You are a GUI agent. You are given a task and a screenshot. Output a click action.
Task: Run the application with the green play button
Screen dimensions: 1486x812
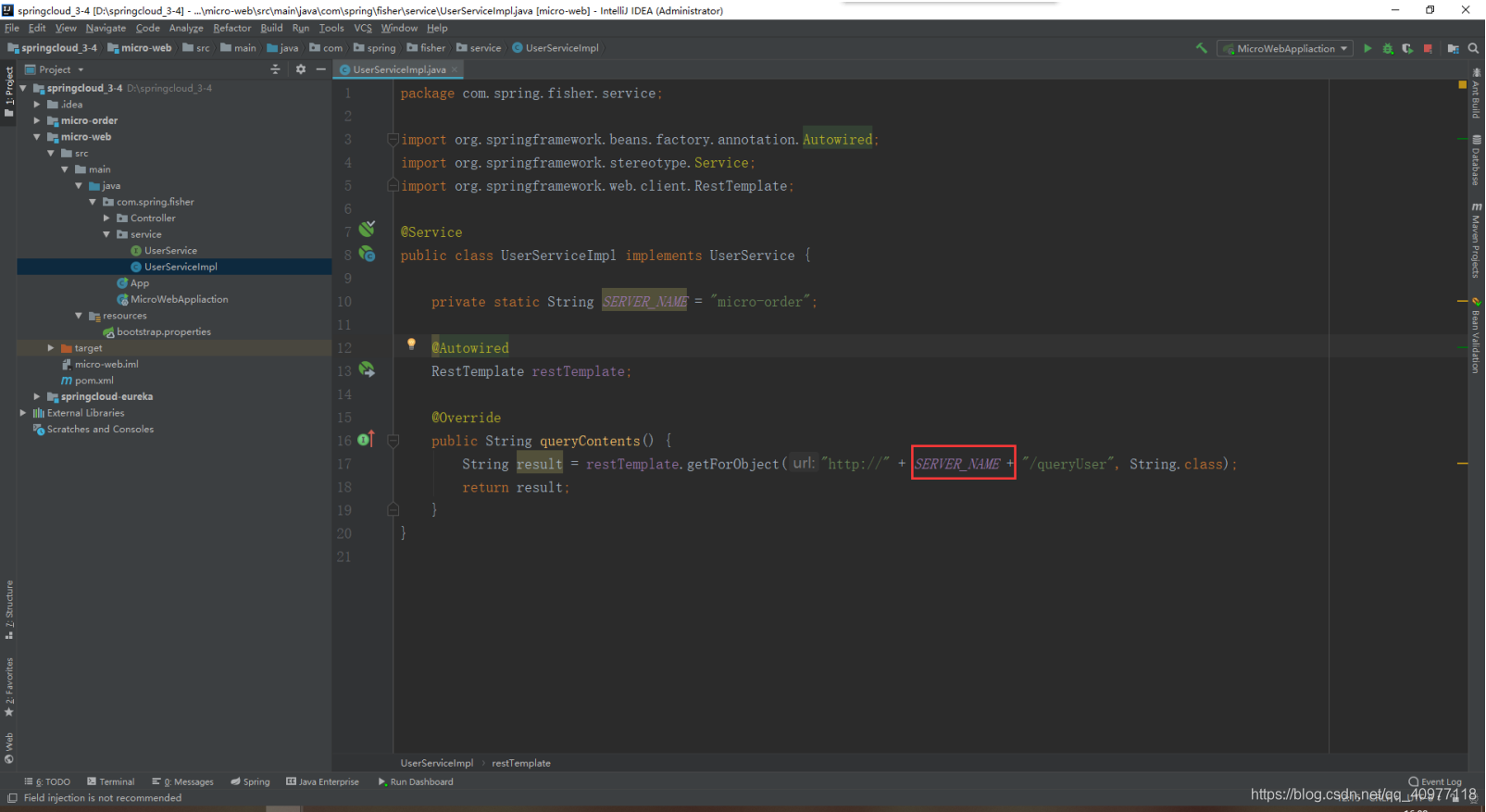(x=1367, y=48)
